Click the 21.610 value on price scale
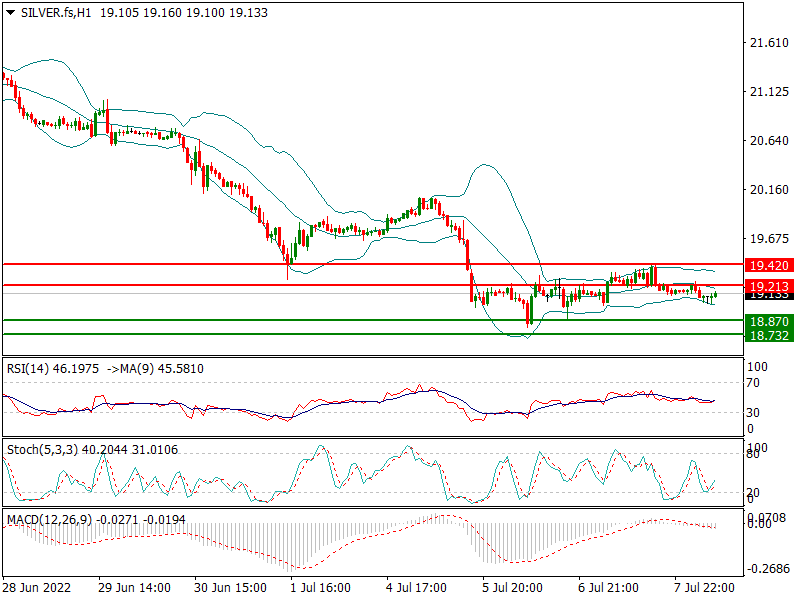The width and height of the screenshot is (800, 600). [769, 43]
